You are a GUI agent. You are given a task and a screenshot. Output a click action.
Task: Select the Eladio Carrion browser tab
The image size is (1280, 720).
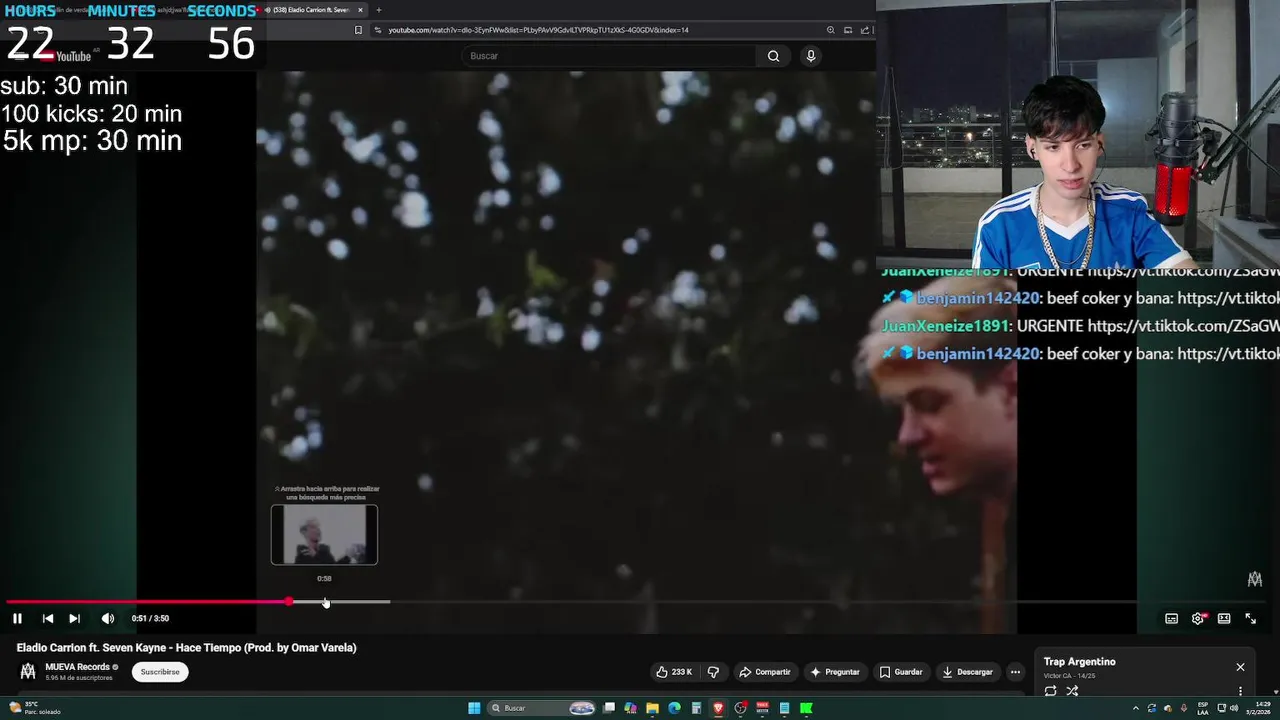312,10
